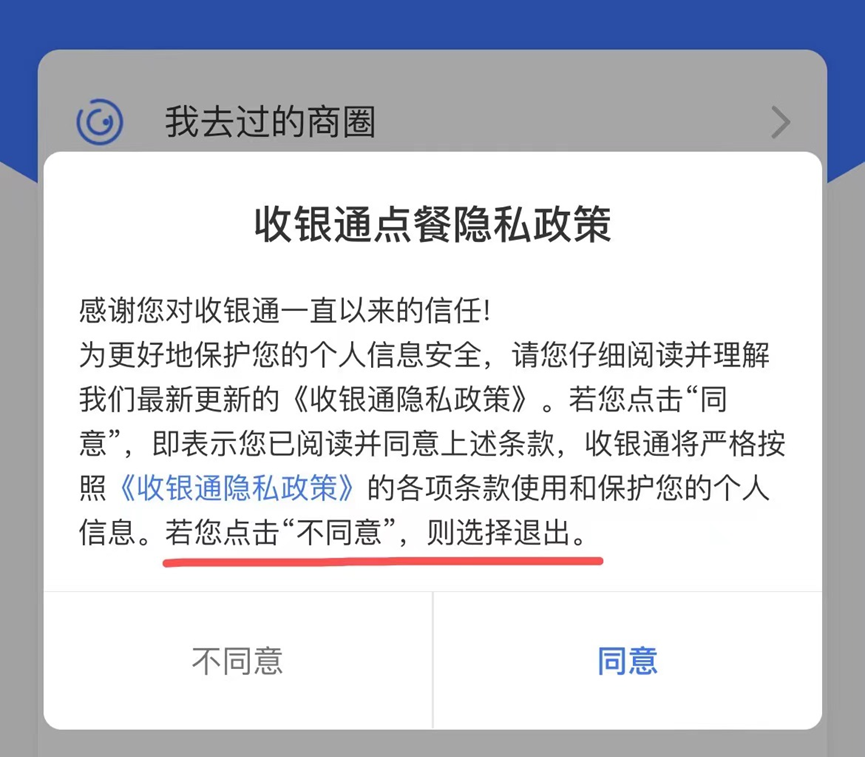The width and height of the screenshot is (865, 757).
Task: Click the blue header banner at top
Action: tap(432, 24)
